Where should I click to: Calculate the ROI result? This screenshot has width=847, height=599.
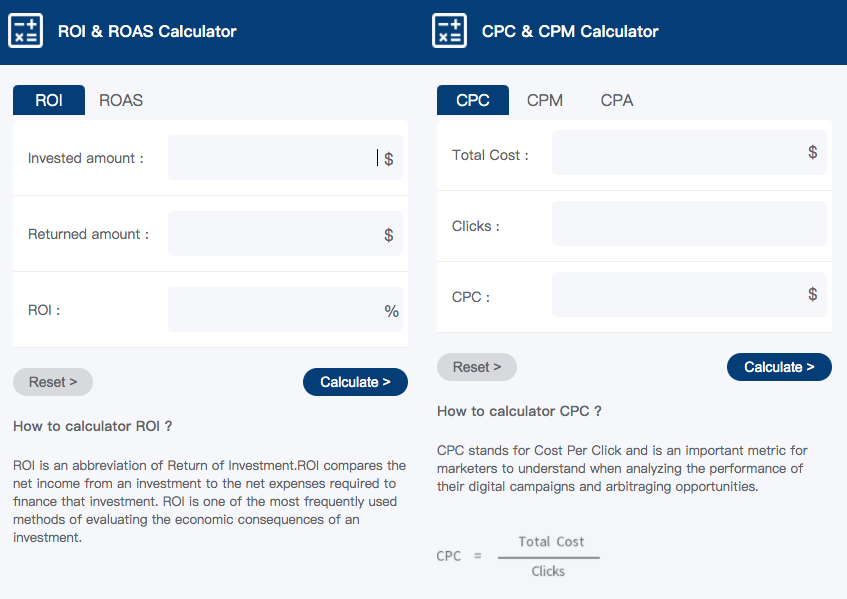click(x=355, y=382)
